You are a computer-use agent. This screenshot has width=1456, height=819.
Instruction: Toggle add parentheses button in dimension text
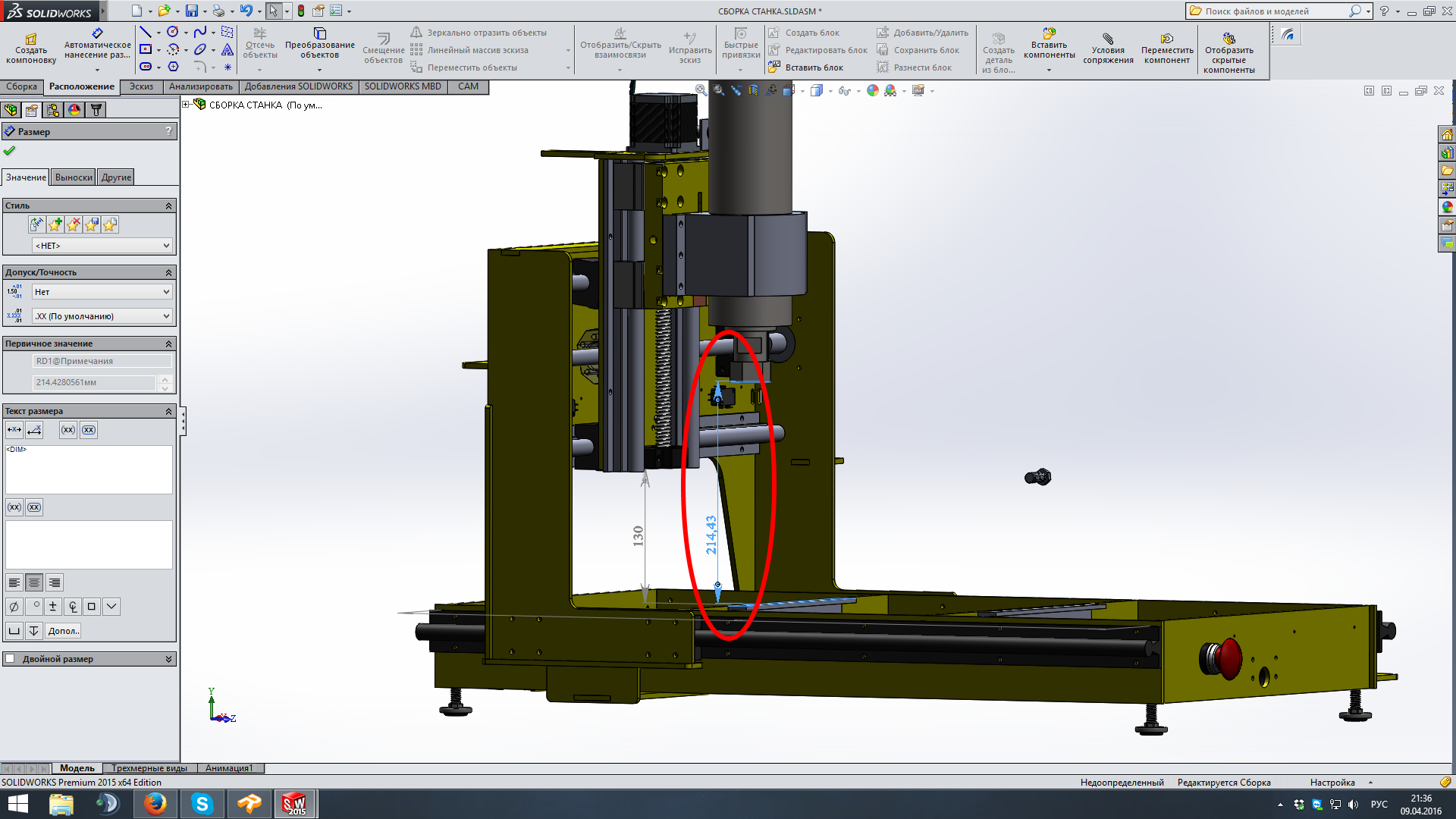pos(68,430)
